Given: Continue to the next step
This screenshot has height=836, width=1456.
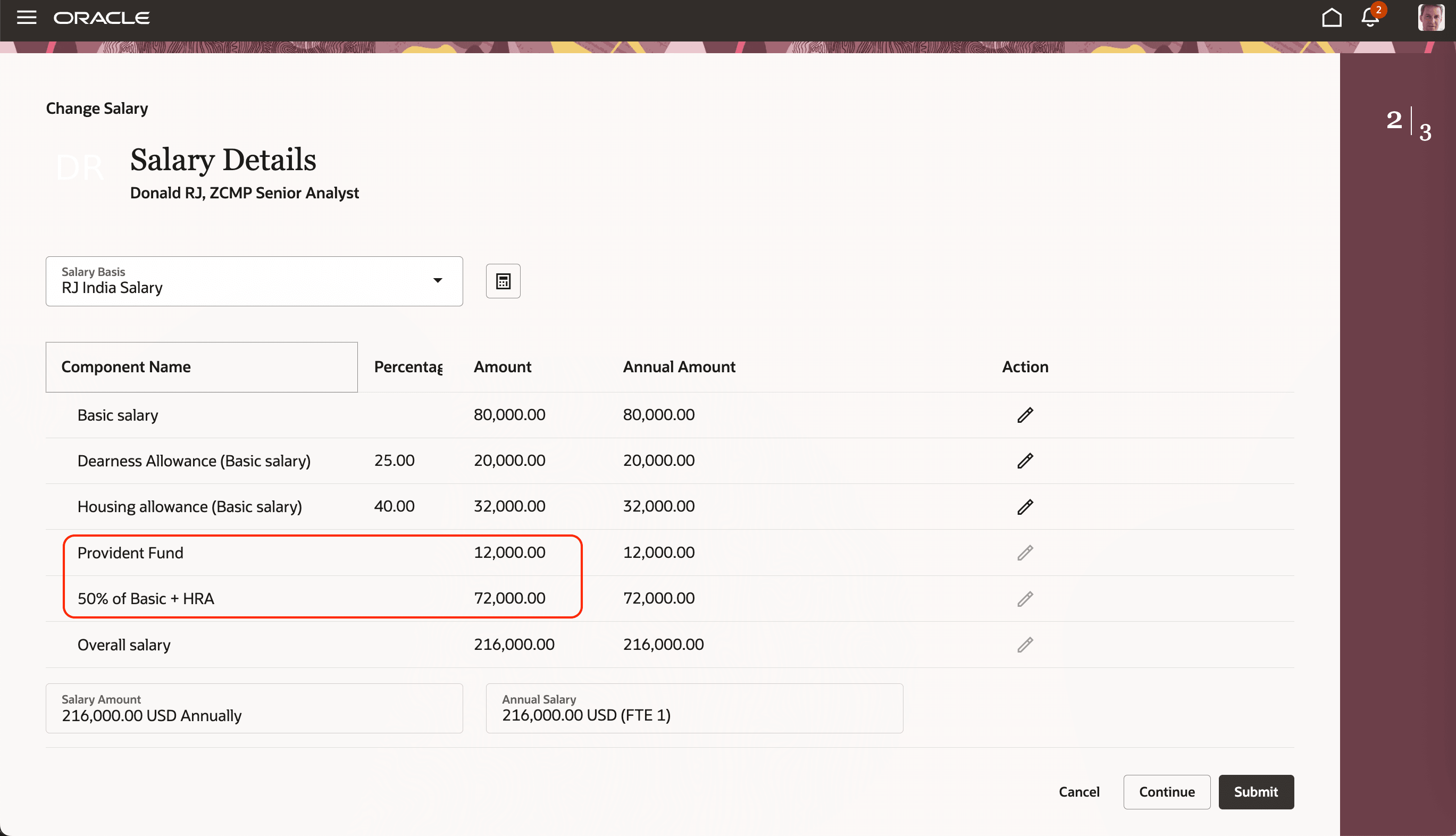Looking at the screenshot, I should point(1166,792).
